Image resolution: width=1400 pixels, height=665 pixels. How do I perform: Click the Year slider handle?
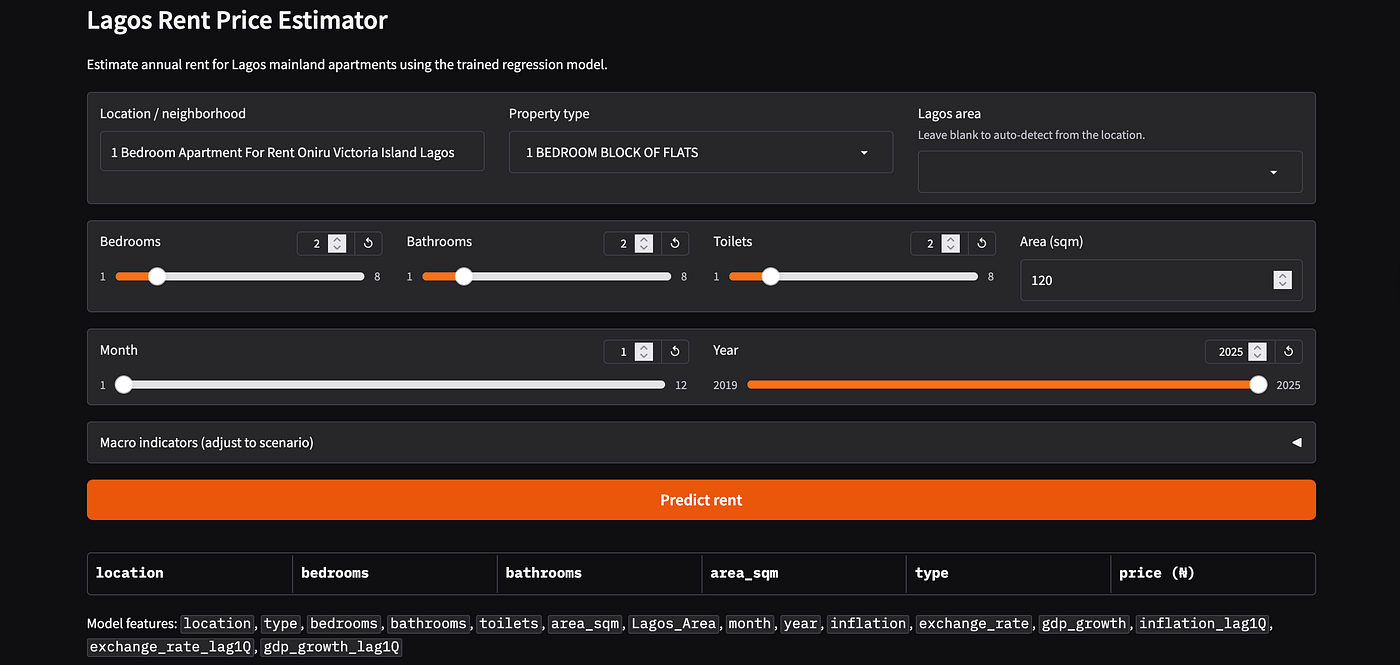1257,384
